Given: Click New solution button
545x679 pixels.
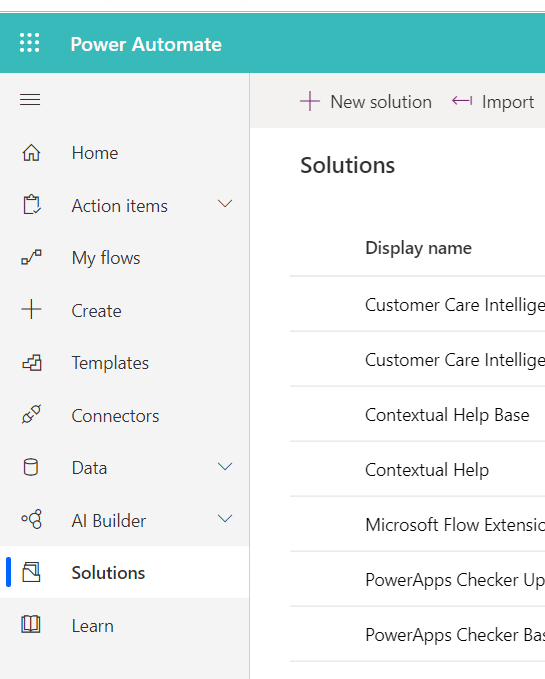Looking at the screenshot, I should tap(366, 102).
